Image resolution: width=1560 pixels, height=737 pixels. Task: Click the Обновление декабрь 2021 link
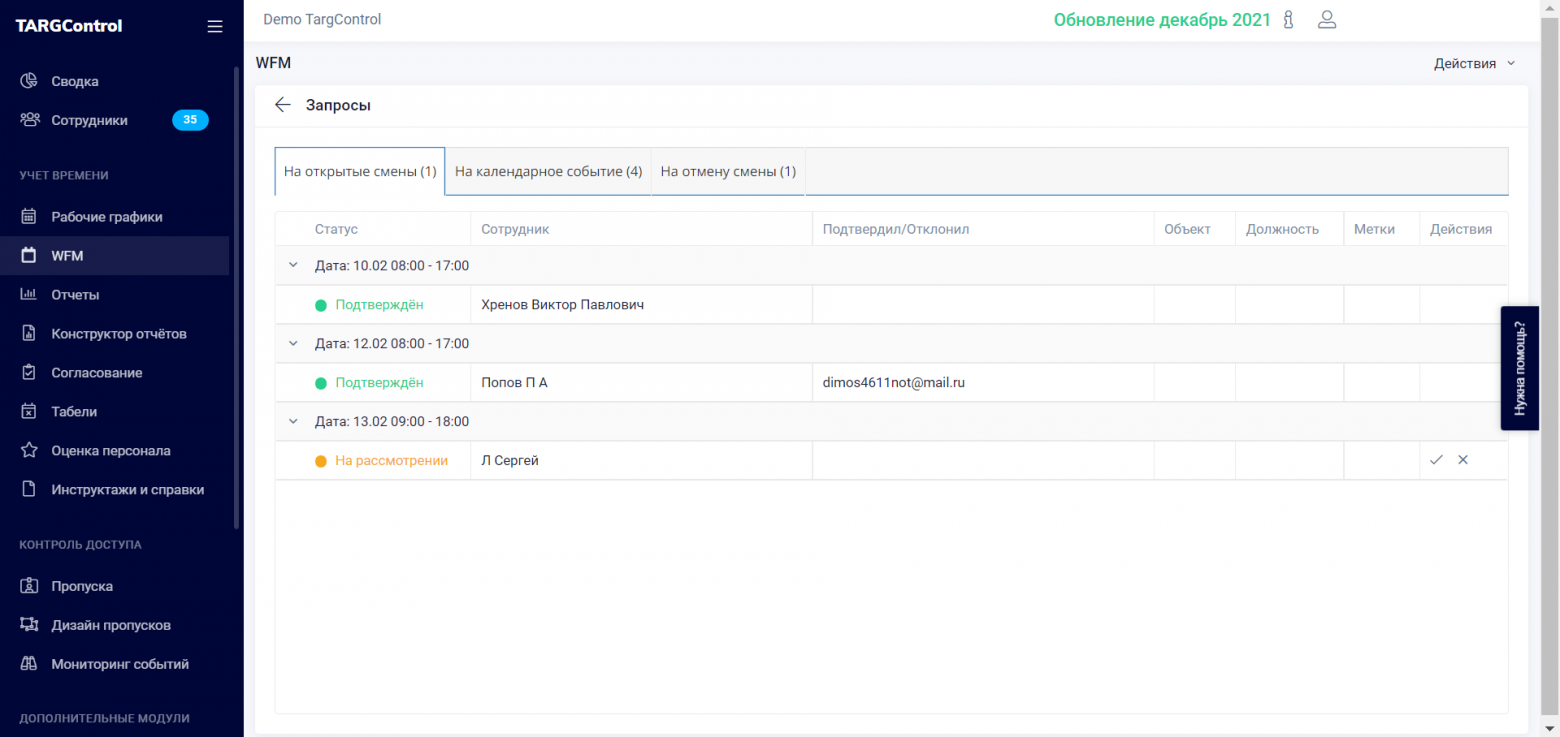[1162, 20]
